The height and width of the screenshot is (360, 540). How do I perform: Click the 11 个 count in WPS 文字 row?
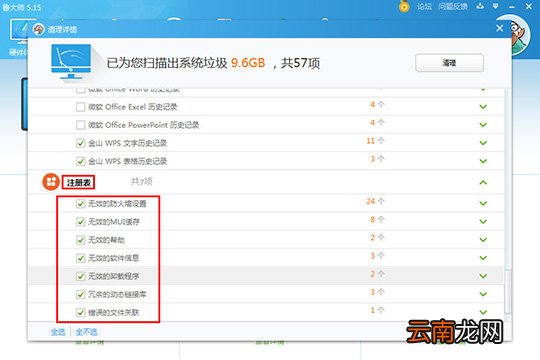(x=375, y=141)
